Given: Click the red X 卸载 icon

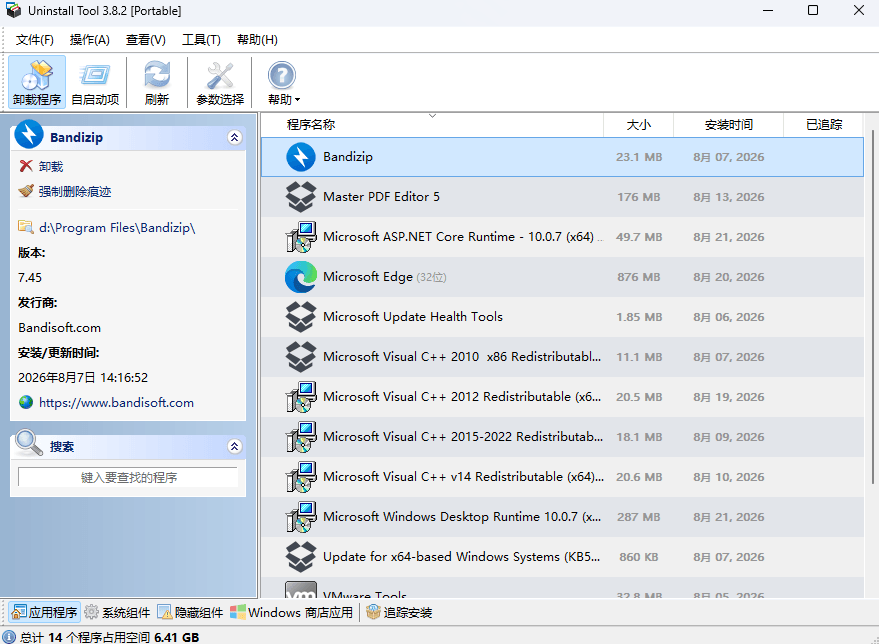Looking at the screenshot, I should pos(26,166).
